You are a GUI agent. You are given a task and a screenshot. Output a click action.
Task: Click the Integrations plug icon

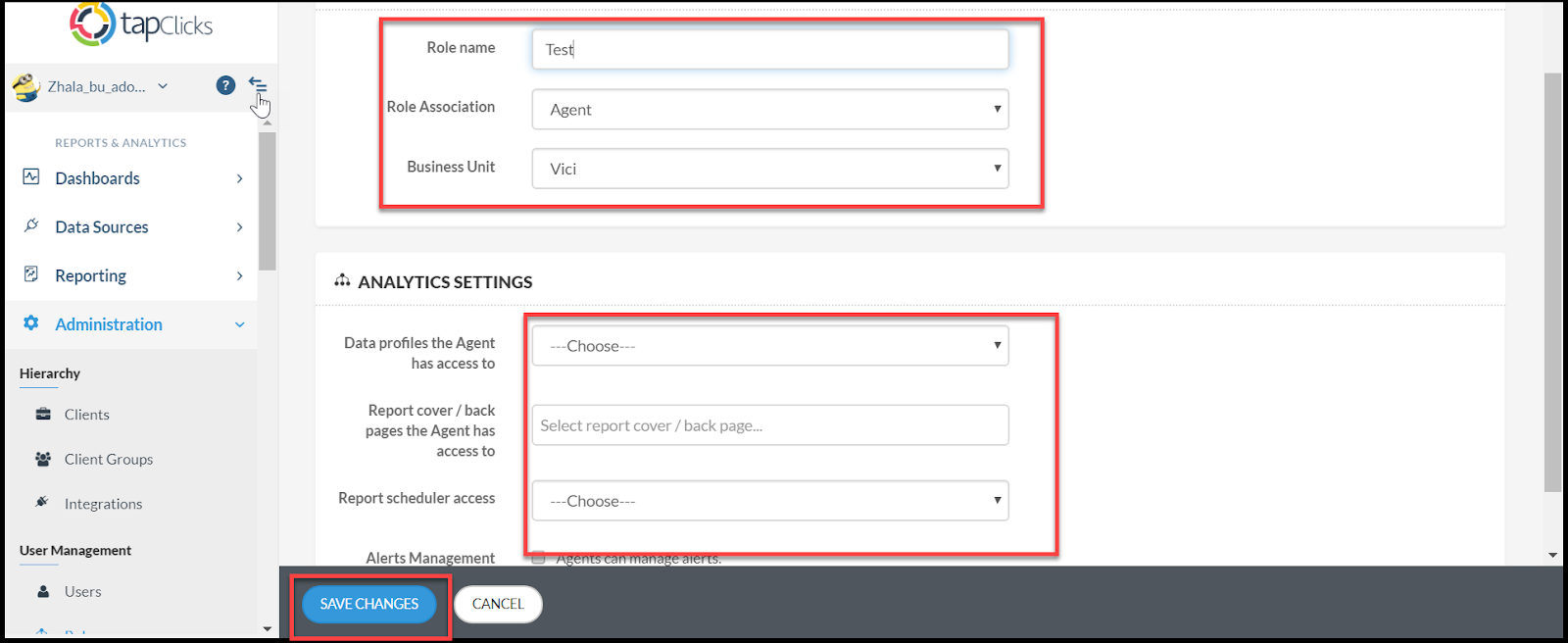tap(42, 502)
